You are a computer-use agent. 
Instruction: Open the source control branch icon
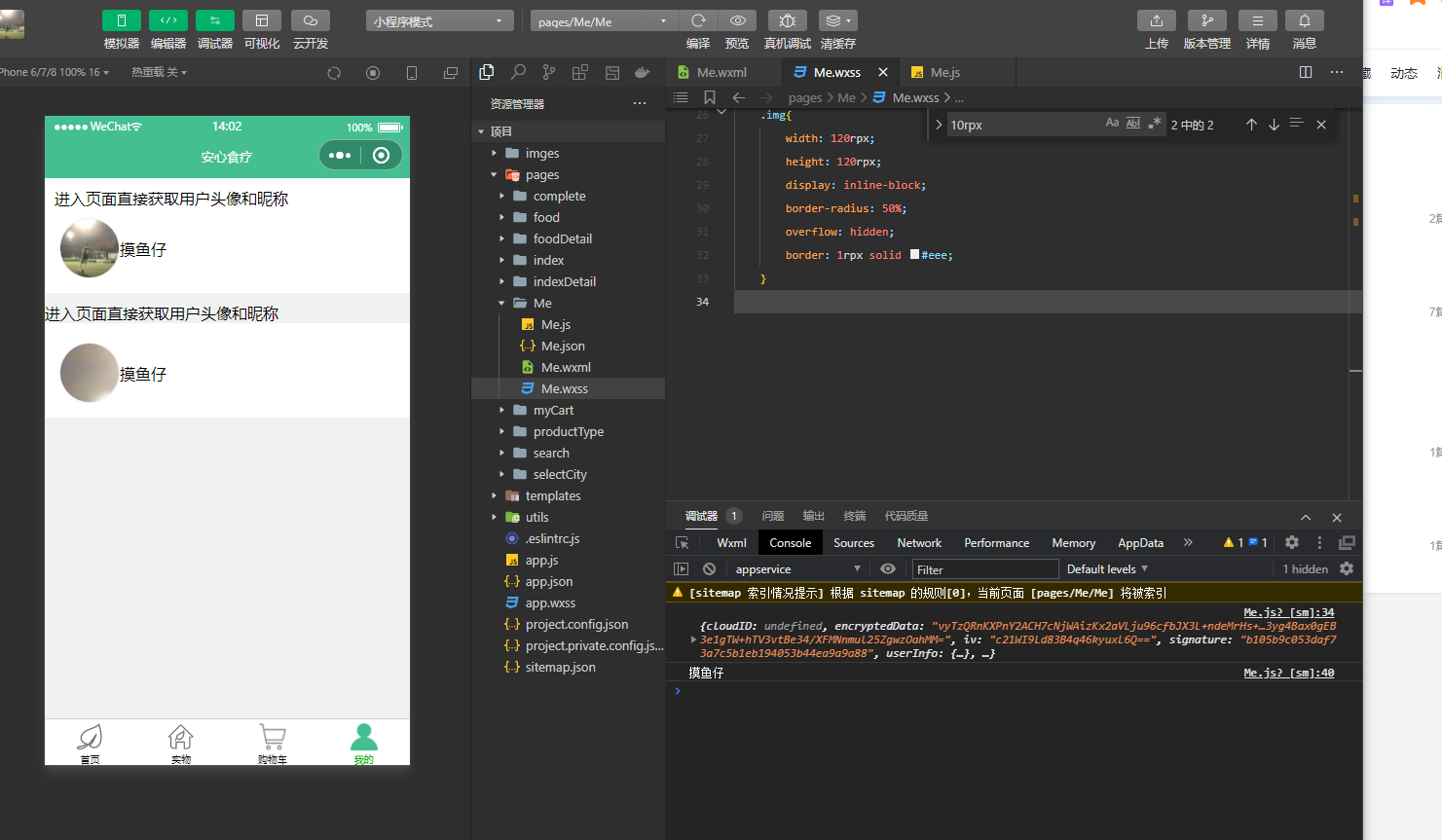tap(549, 72)
